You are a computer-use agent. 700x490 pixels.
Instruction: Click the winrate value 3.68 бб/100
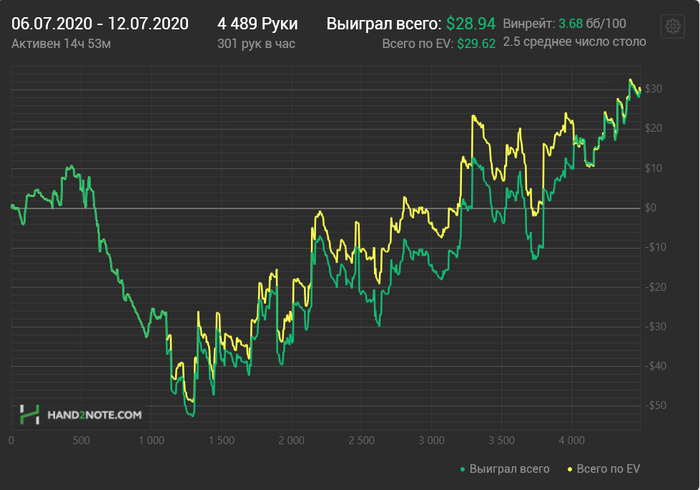(592, 24)
